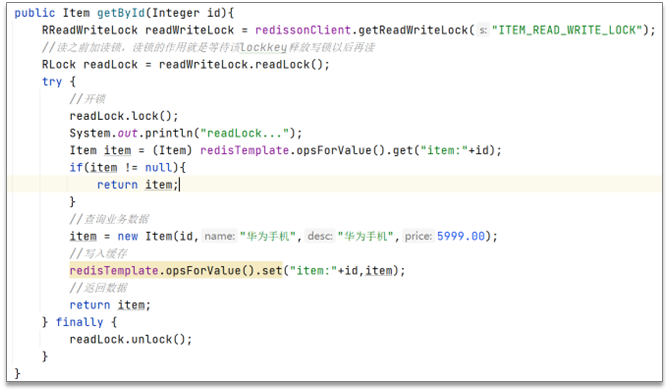Click the try keyword
The width and height of the screenshot is (669, 392).
tap(52, 82)
